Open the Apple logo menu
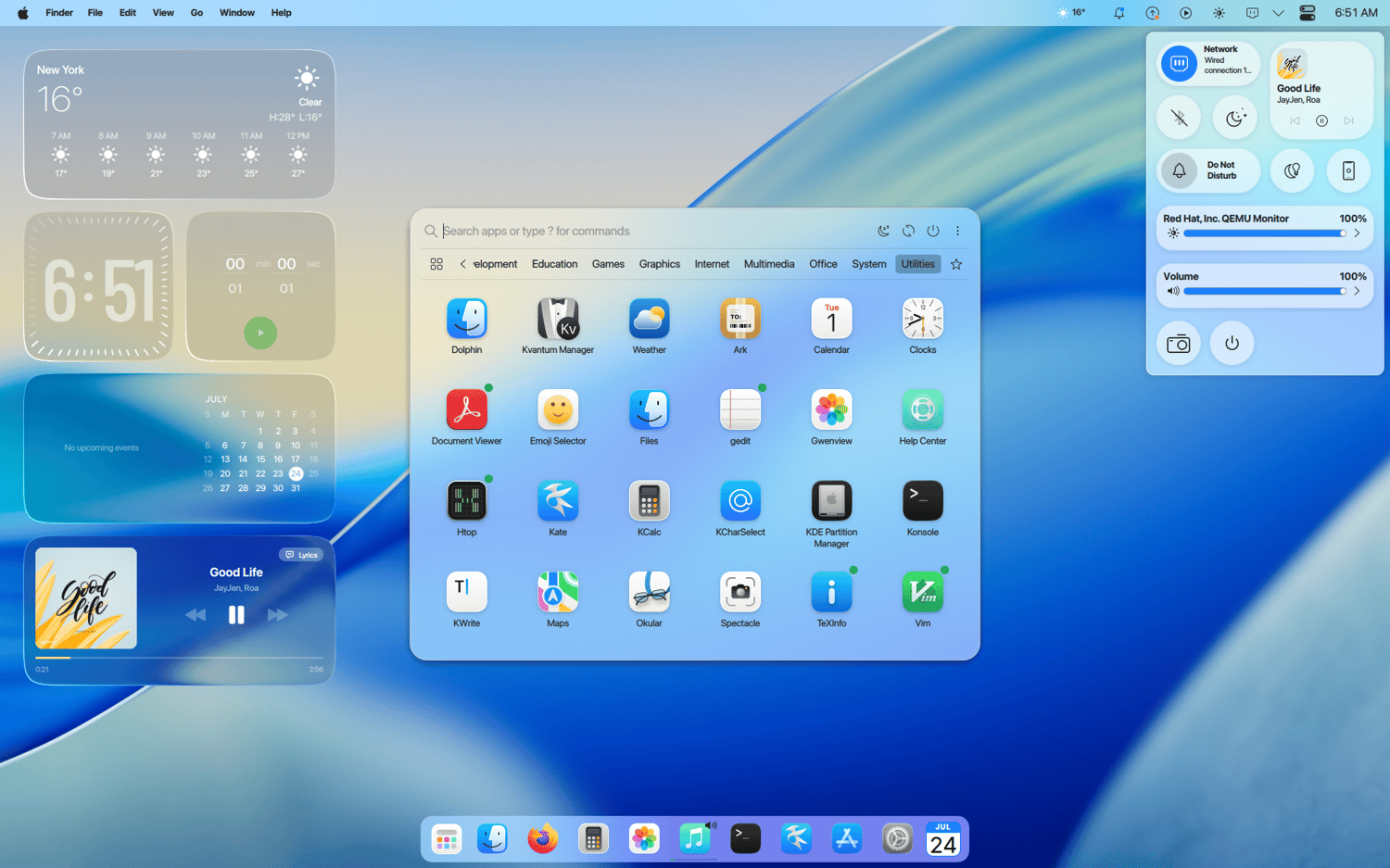 (x=23, y=13)
